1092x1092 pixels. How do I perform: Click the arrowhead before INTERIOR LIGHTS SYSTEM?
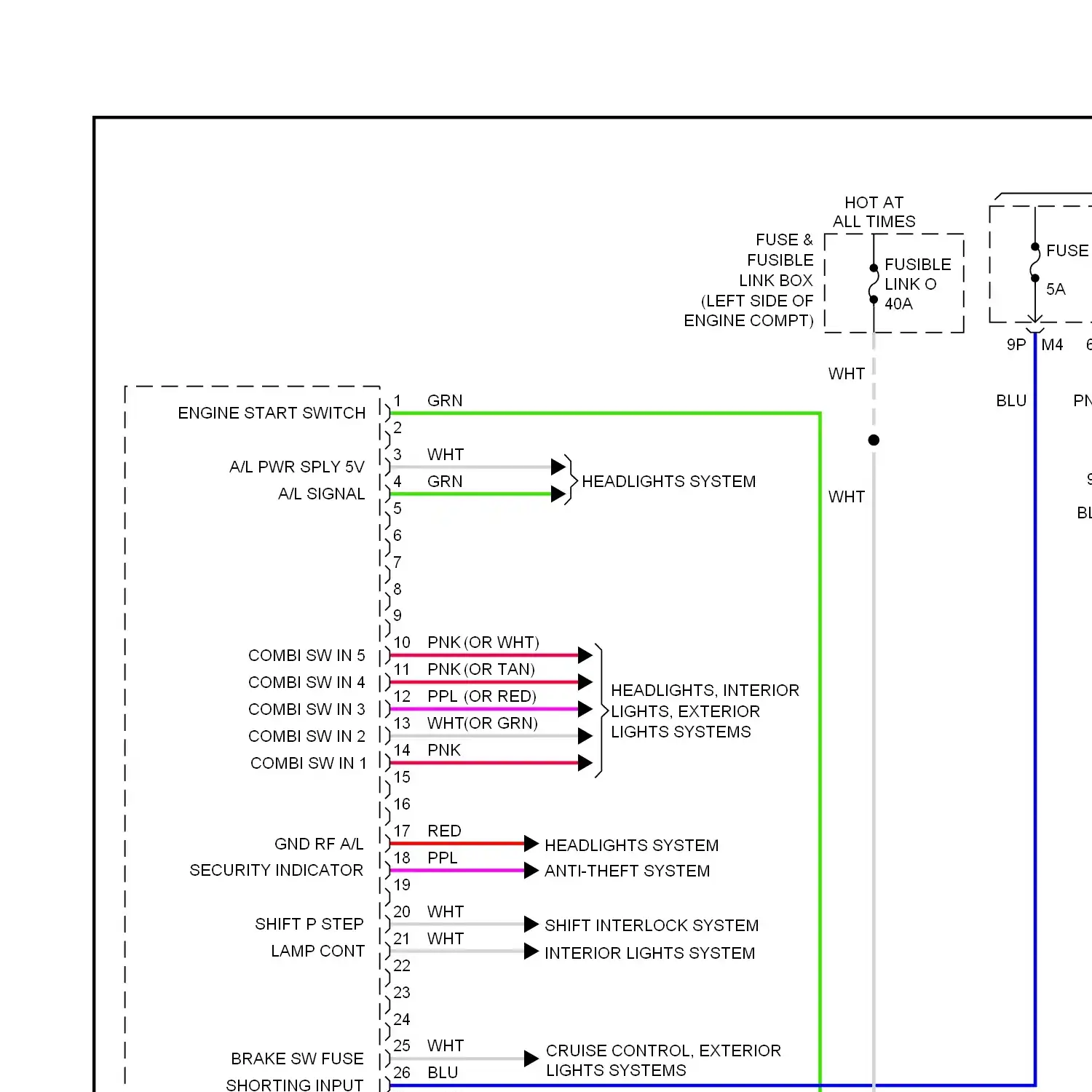[x=531, y=951]
